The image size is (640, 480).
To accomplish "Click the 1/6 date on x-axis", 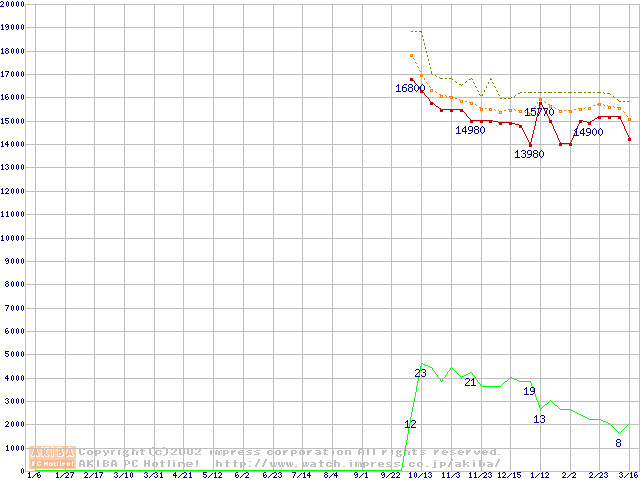I will [x=34, y=476].
